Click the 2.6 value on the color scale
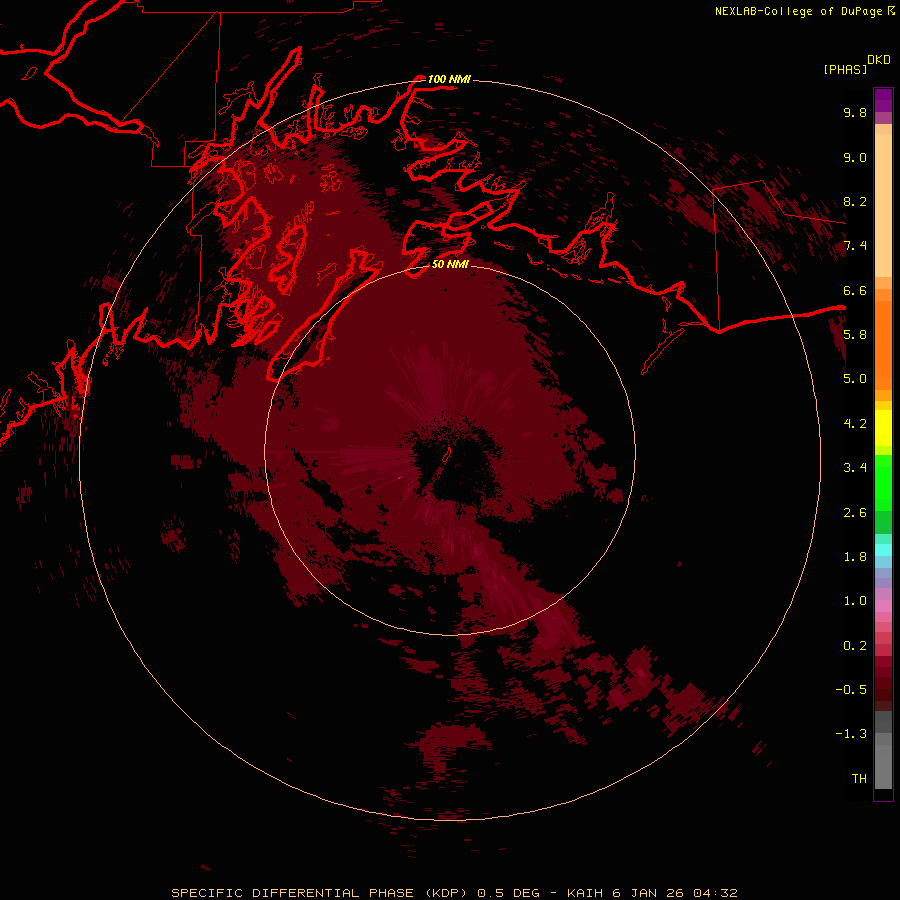 click(855, 513)
